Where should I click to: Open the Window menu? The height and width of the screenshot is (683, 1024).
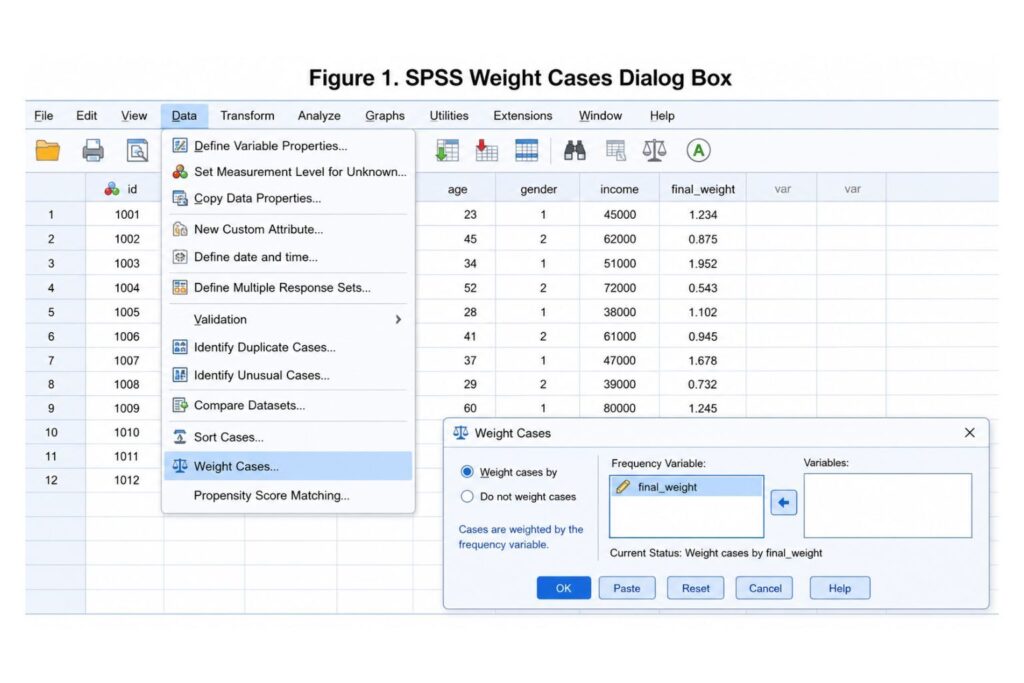[x=600, y=116]
